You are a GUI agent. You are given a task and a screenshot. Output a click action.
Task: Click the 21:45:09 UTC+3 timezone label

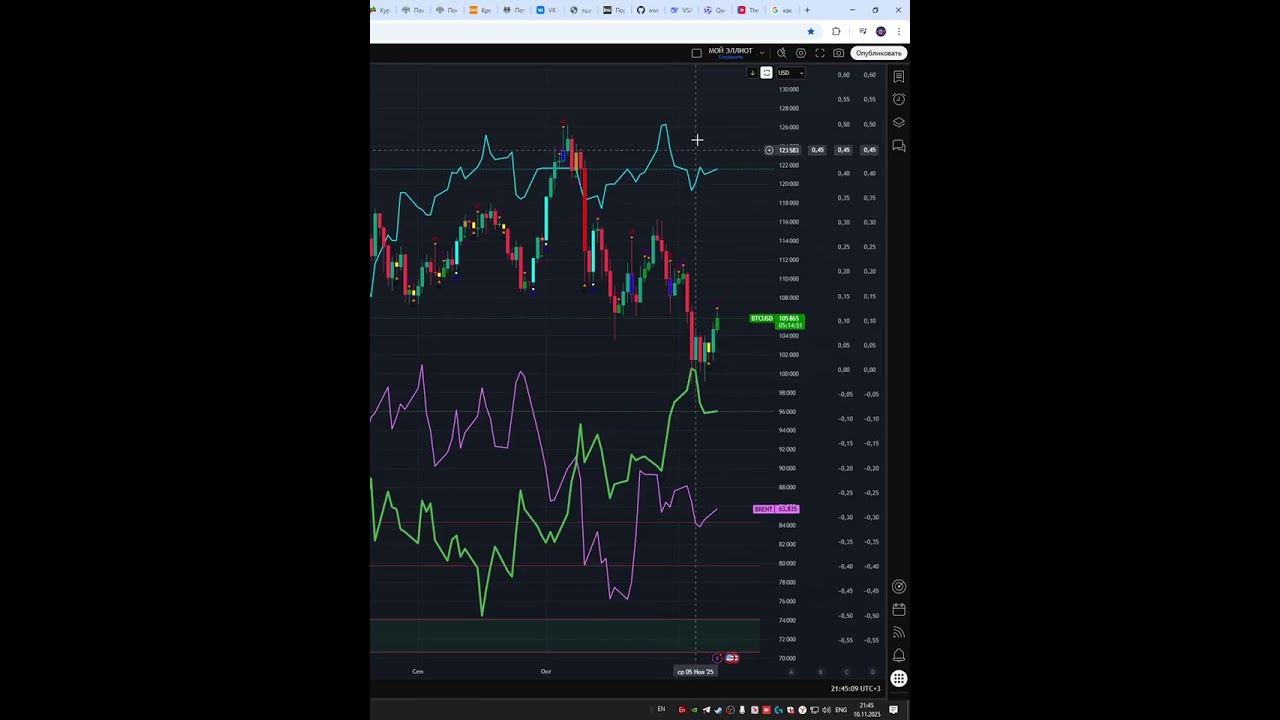pos(855,689)
